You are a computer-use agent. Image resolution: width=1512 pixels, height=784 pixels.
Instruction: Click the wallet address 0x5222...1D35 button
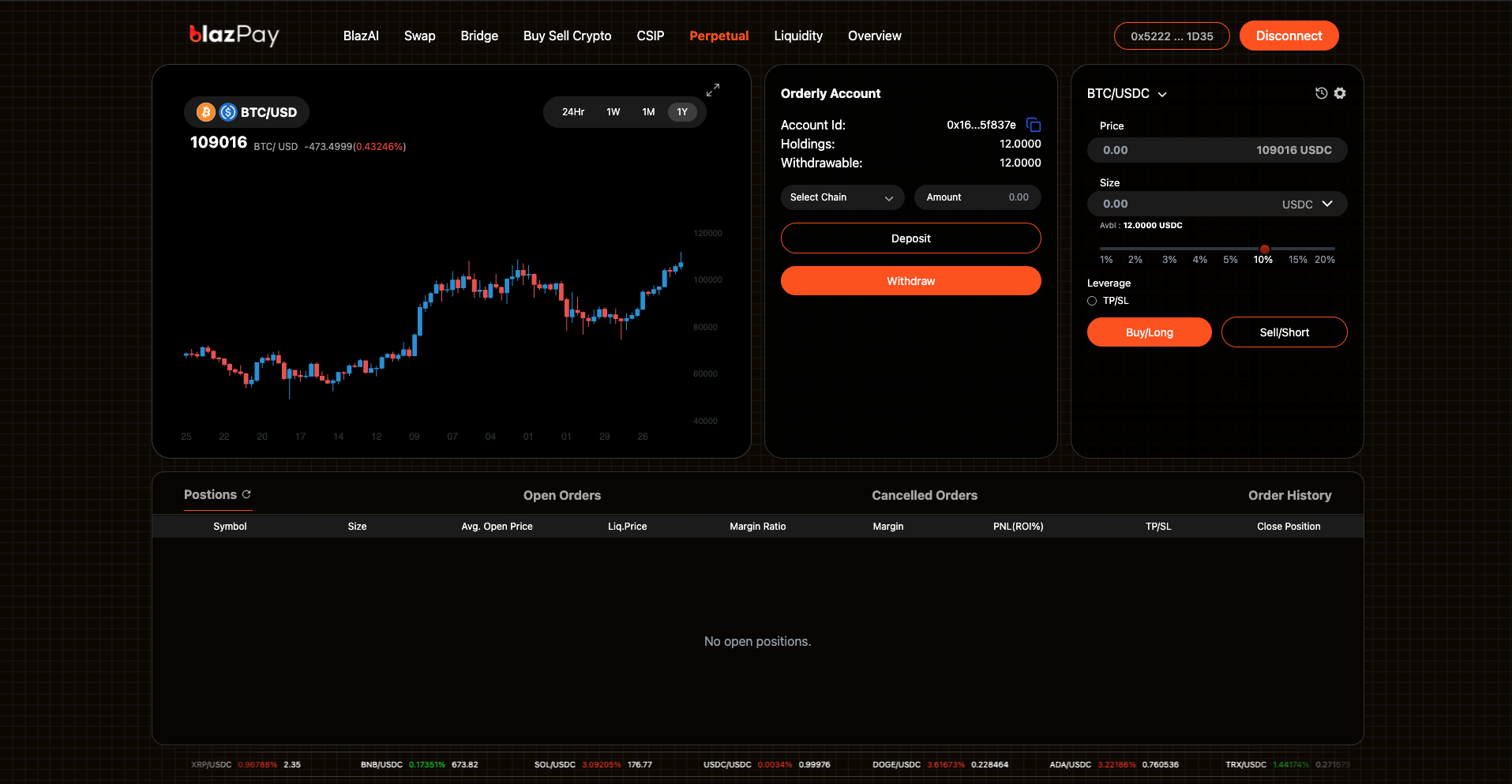(1172, 36)
